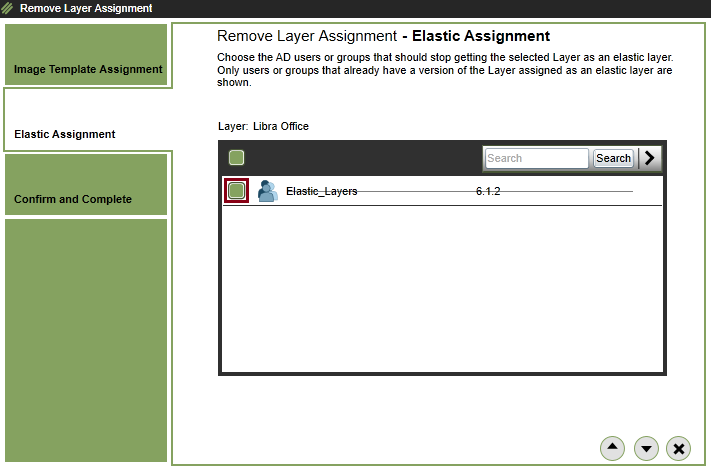
Task: Toggle the select-all checkbox in list header
Action: tap(236, 158)
